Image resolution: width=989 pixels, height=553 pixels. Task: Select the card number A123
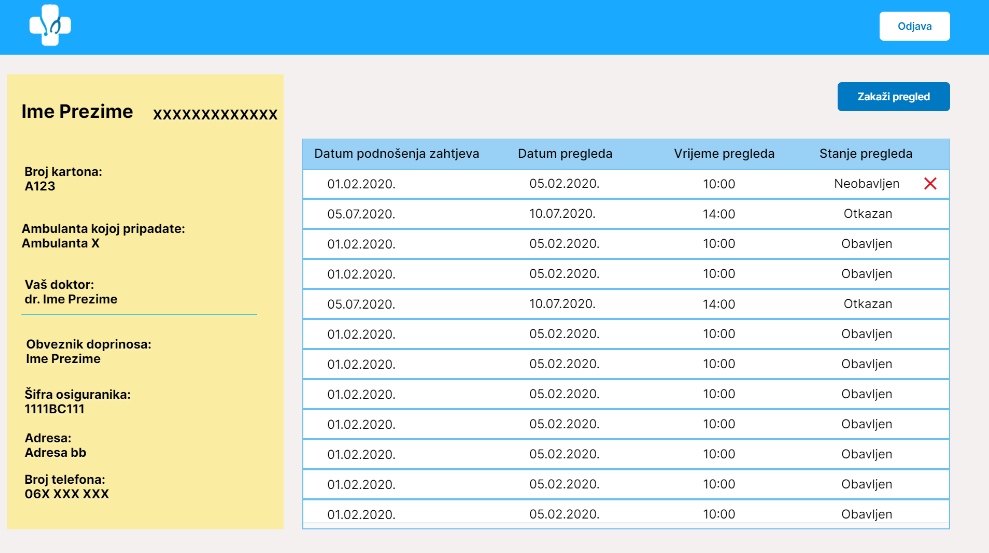(x=39, y=186)
